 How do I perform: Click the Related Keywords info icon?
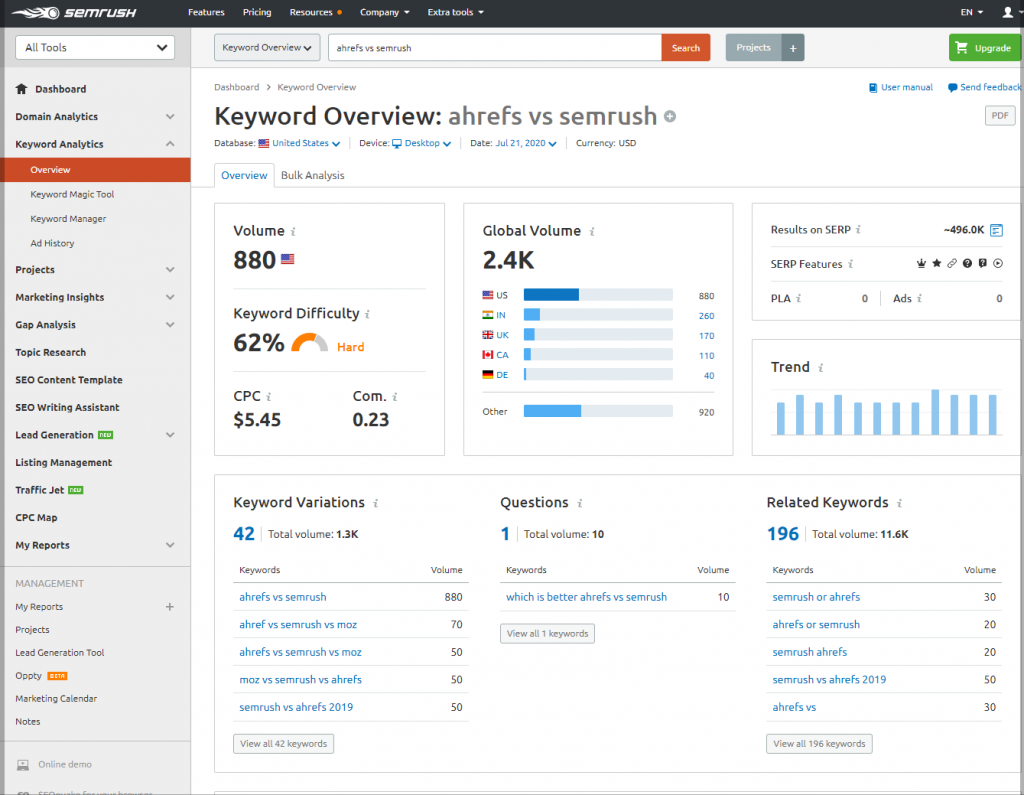click(x=899, y=503)
